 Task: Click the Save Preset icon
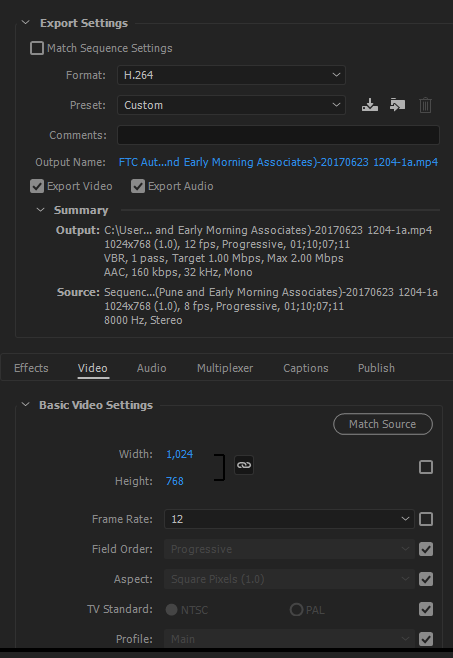tap(369, 105)
